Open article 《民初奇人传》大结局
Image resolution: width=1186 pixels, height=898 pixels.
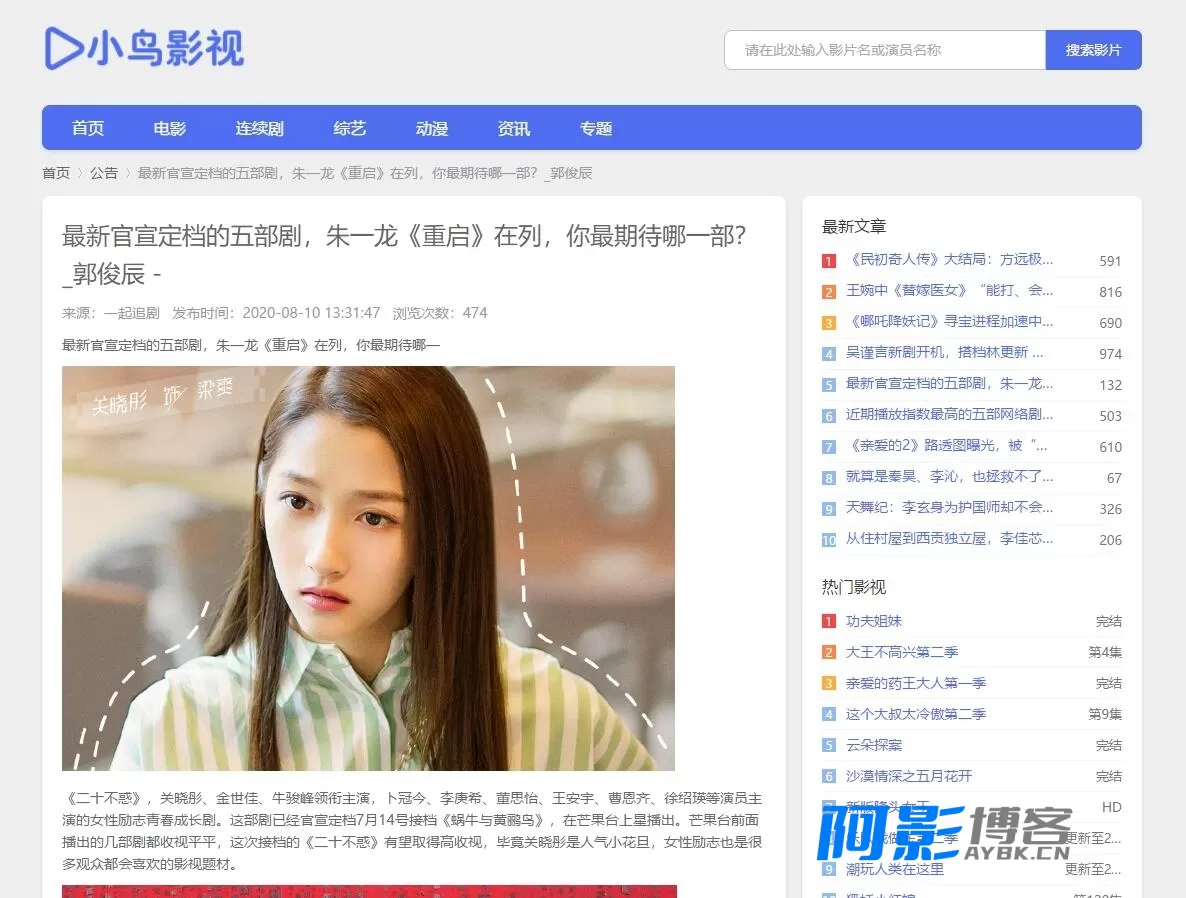[x=949, y=259]
